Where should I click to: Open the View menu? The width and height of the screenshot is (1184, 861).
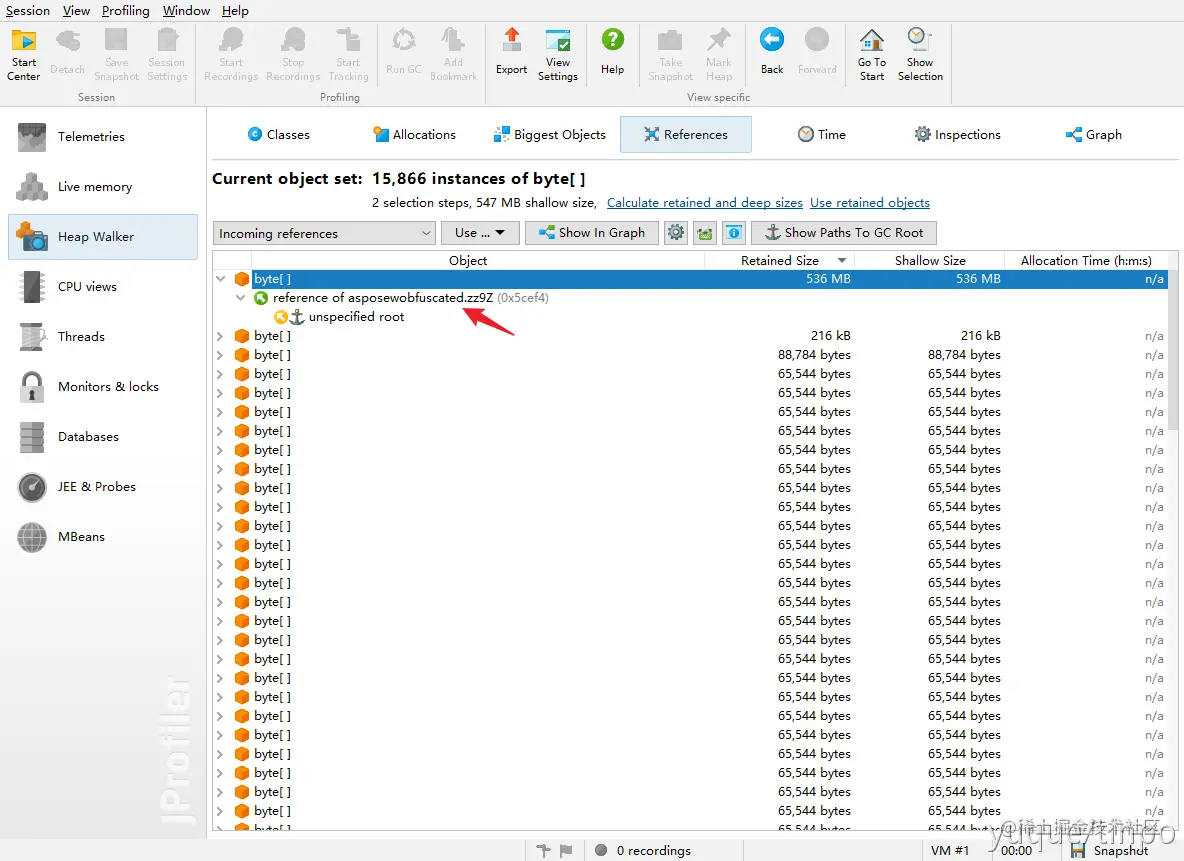tap(76, 11)
